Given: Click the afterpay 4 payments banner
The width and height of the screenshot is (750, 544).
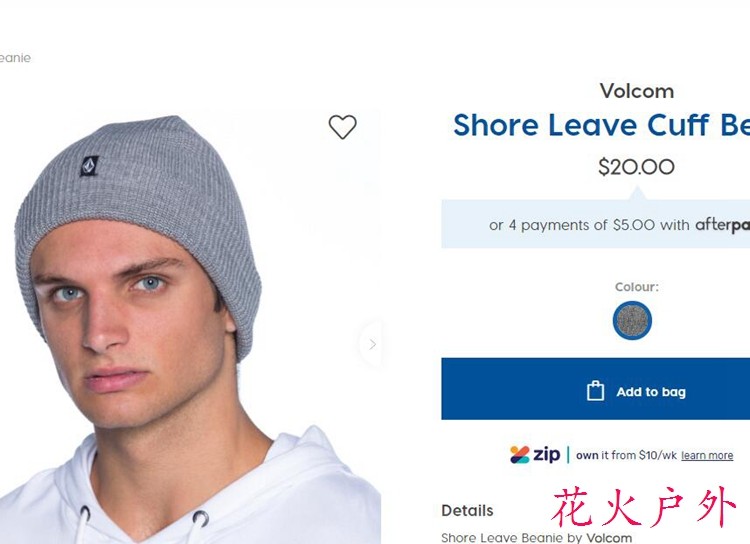Looking at the screenshot, I should tap(596, 224).
